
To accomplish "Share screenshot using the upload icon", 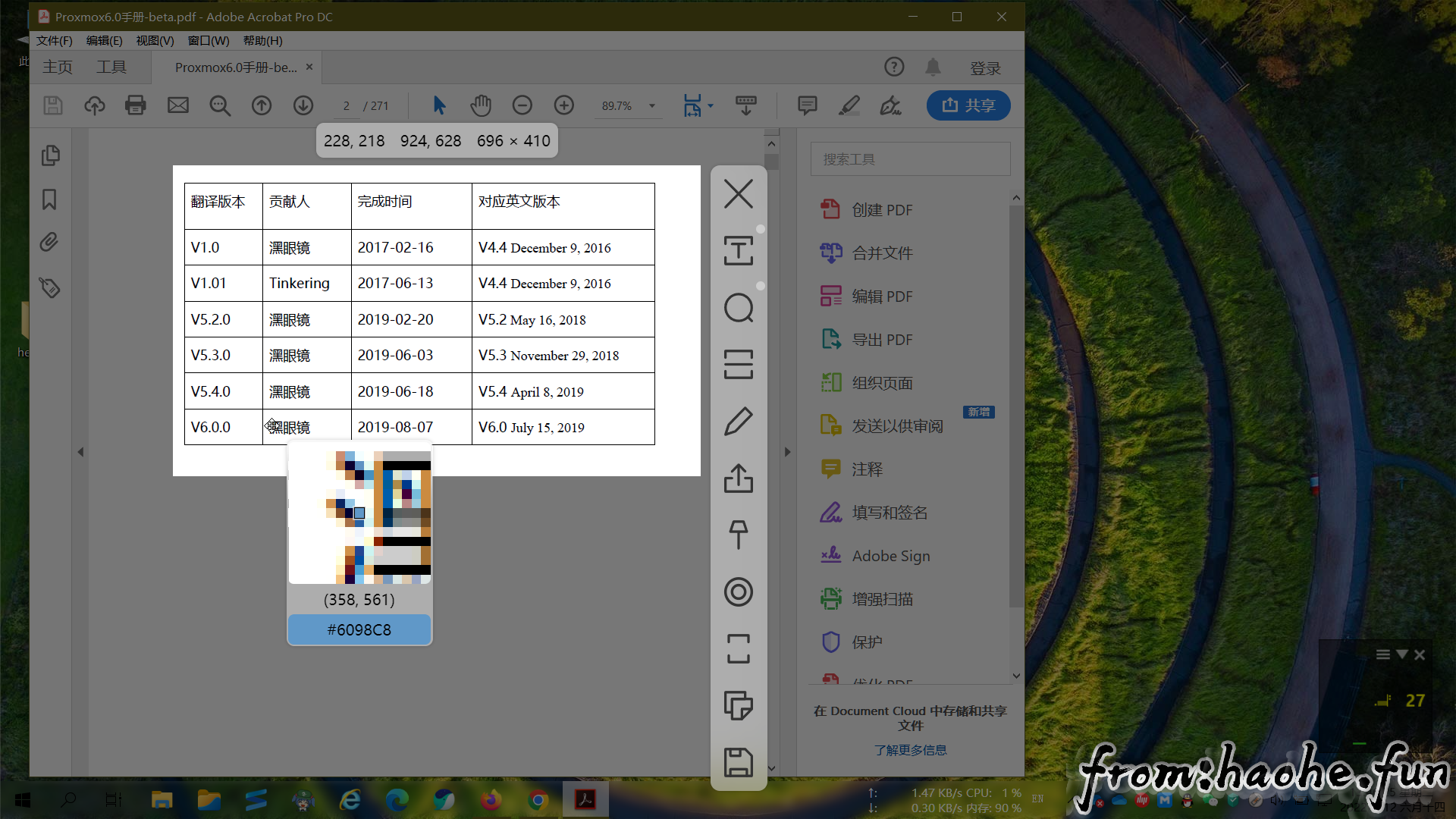I will [x=739, y=479].
